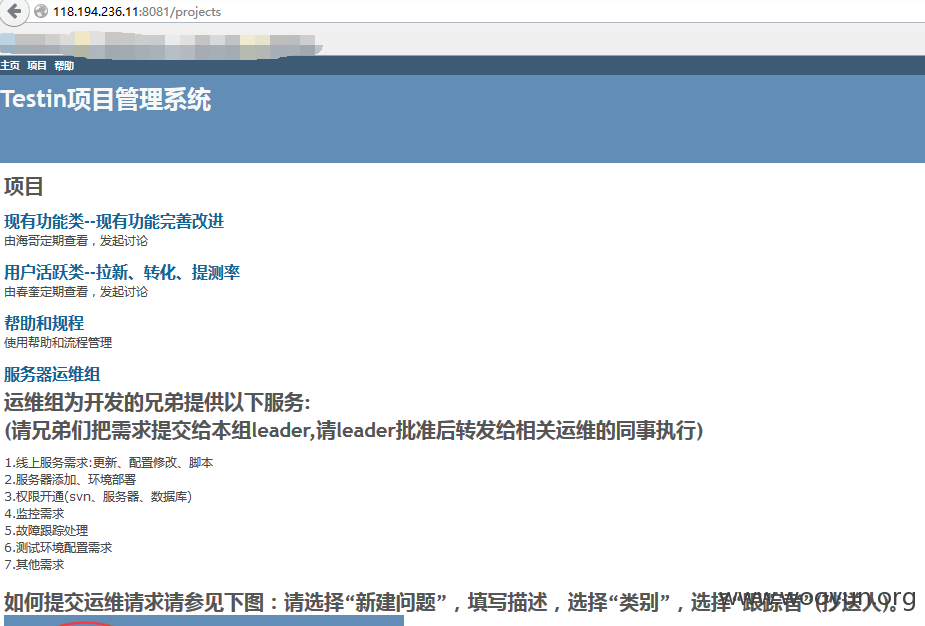Click the line about submitting requests to leader
This screenshot has height=626, width=925.
click(353, 430)
